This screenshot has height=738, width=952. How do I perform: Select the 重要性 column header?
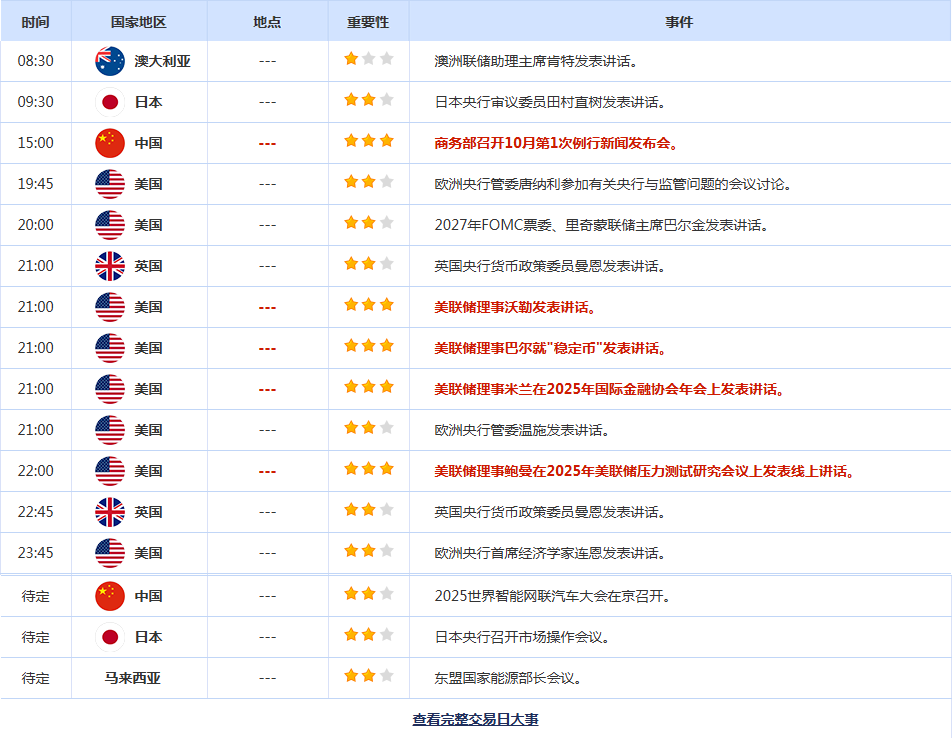click(368, 21)
